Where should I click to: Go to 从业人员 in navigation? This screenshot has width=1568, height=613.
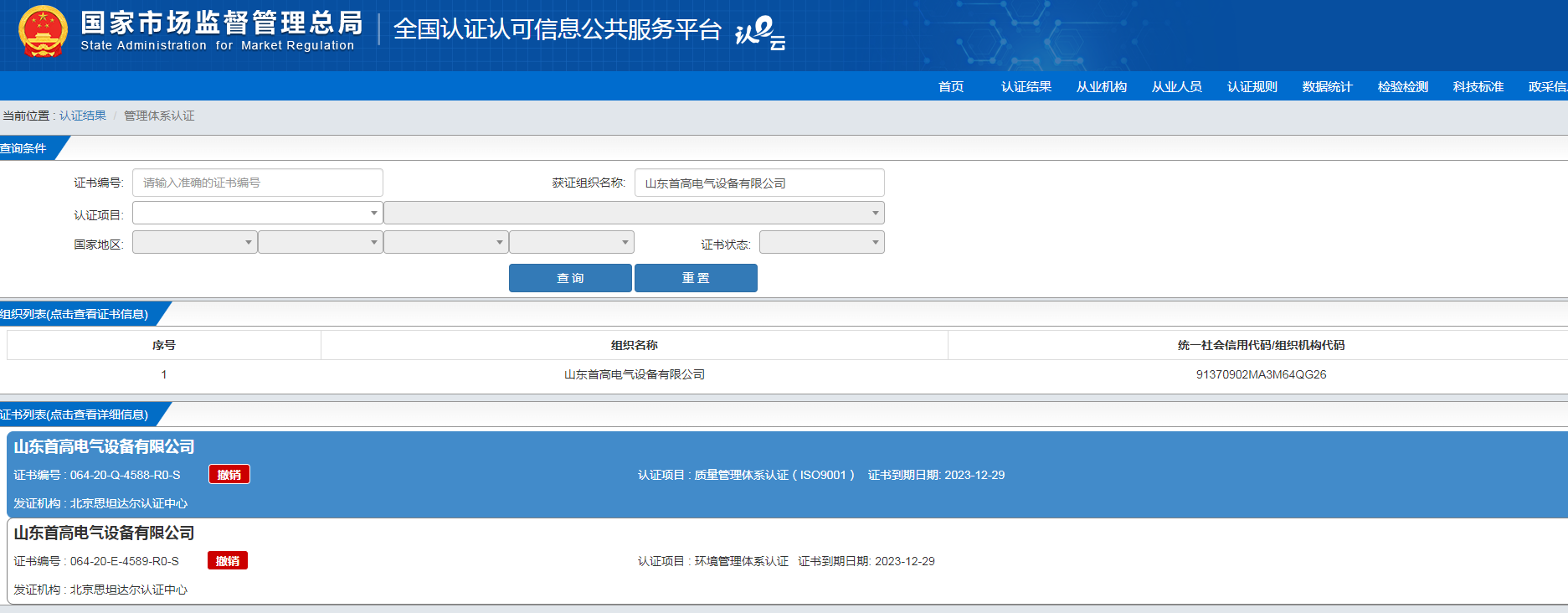[x=1177, y=87]
